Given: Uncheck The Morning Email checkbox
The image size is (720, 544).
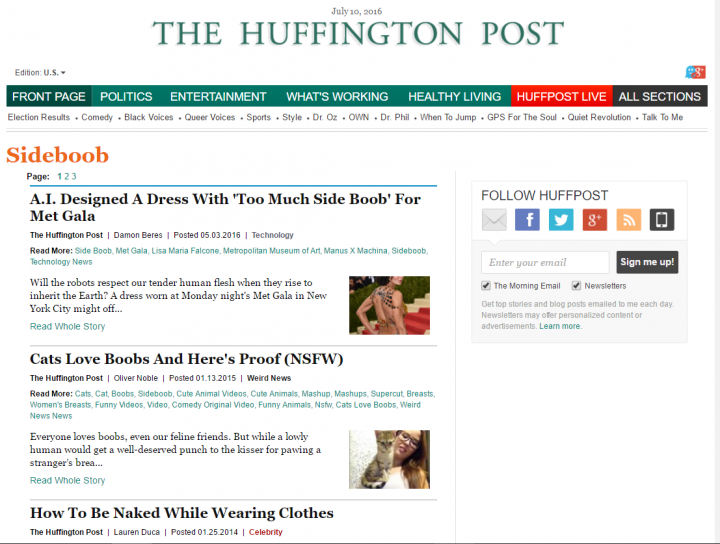Looking at the screenshot, I should pos(486,286).
